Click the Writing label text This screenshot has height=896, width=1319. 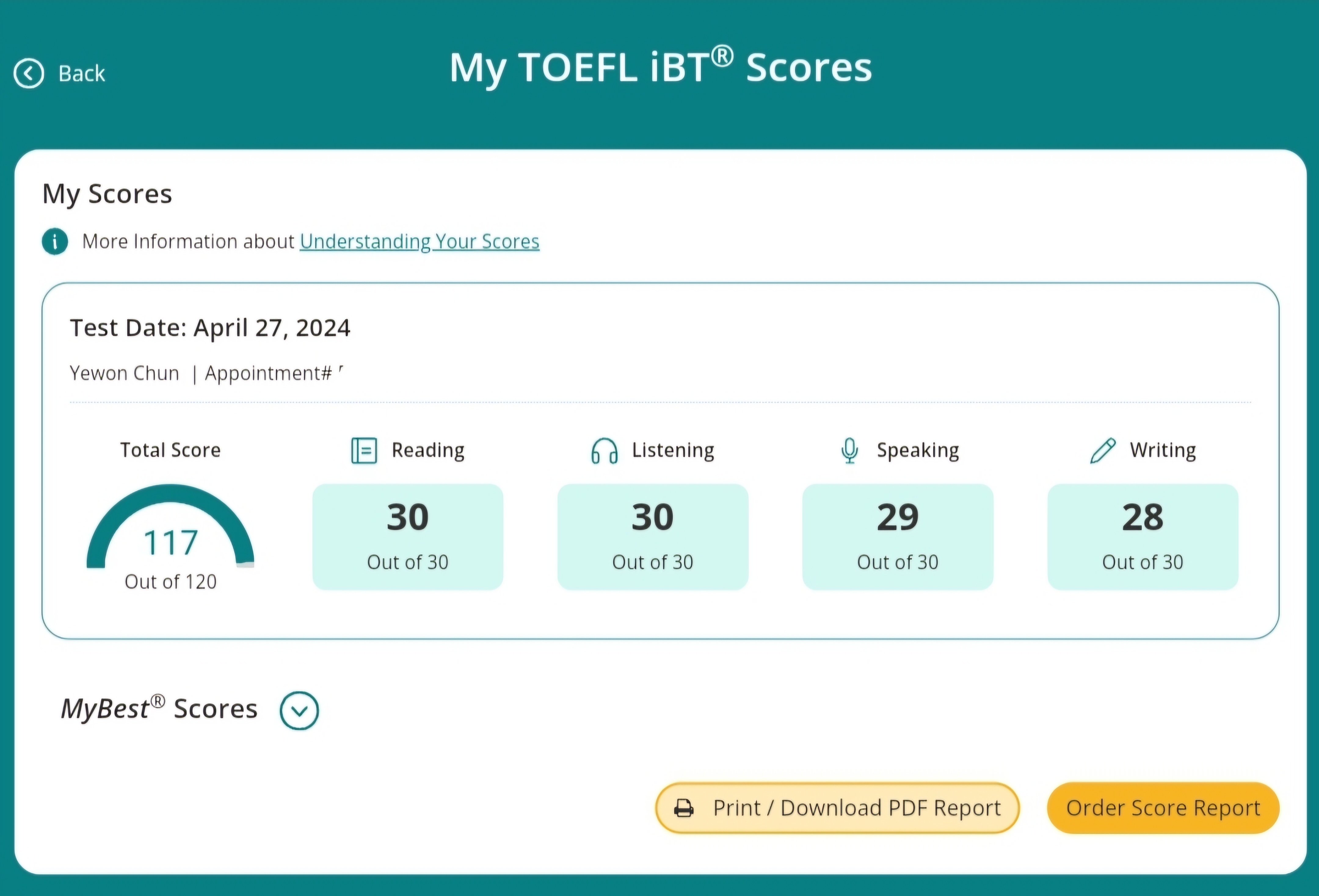[x=1163, y=450]
